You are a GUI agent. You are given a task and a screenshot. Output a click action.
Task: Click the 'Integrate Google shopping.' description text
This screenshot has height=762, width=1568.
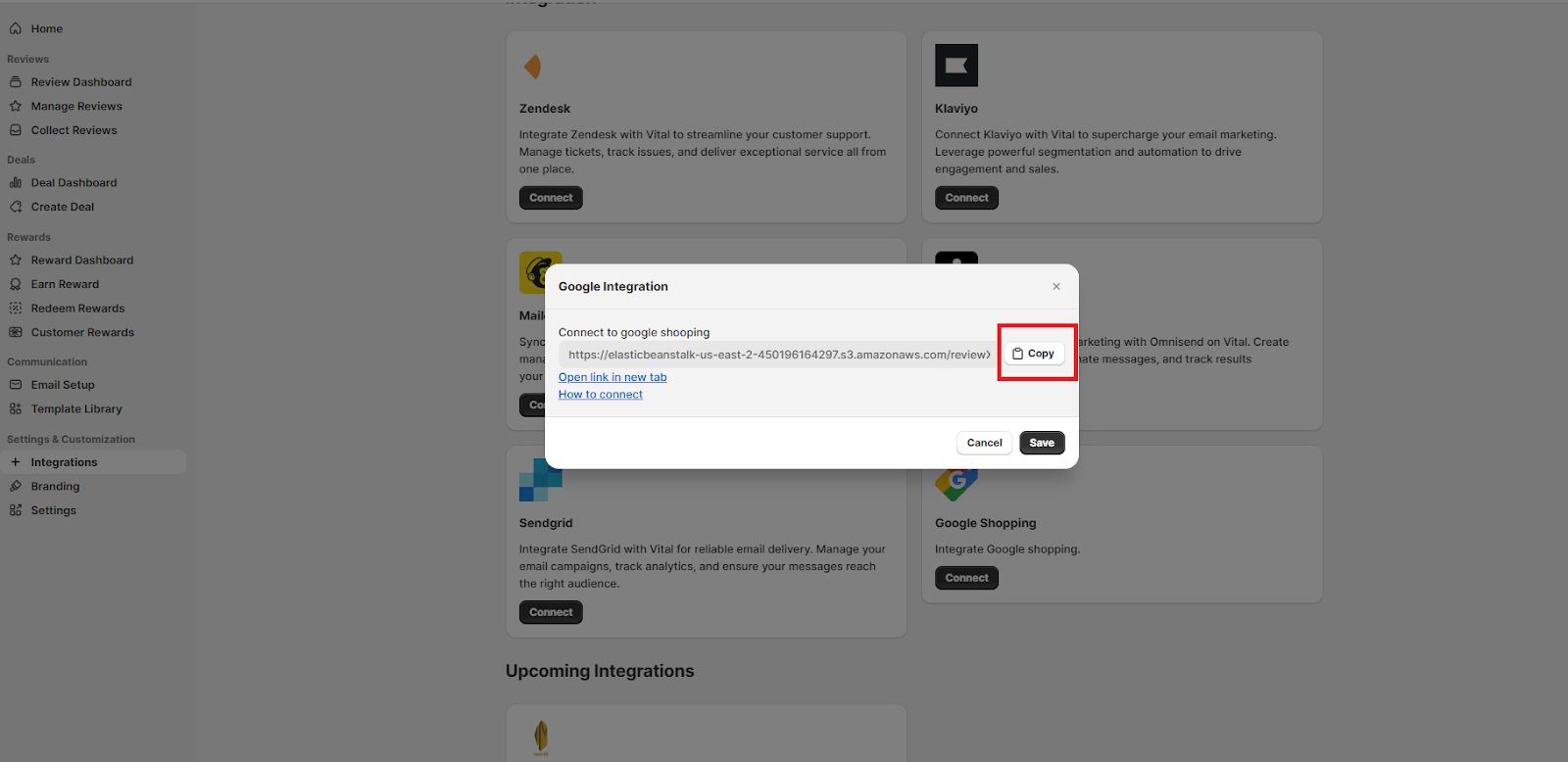point(1007,549)
